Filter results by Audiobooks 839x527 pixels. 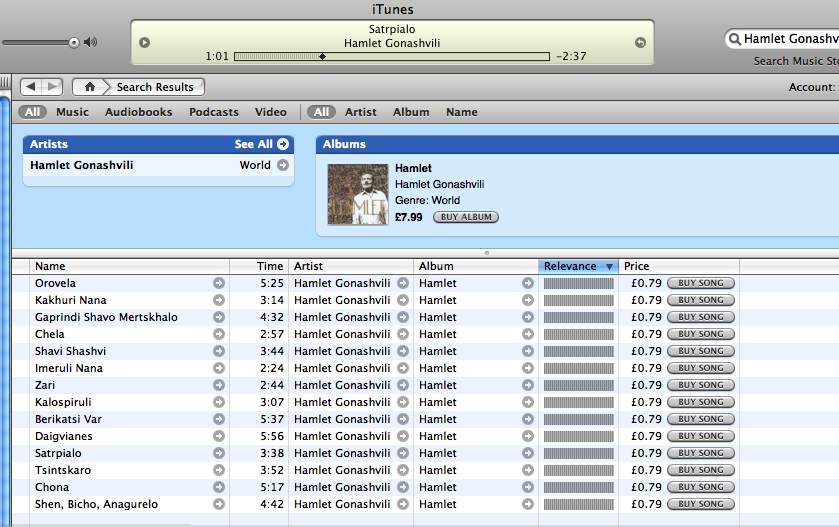point(139,112)
